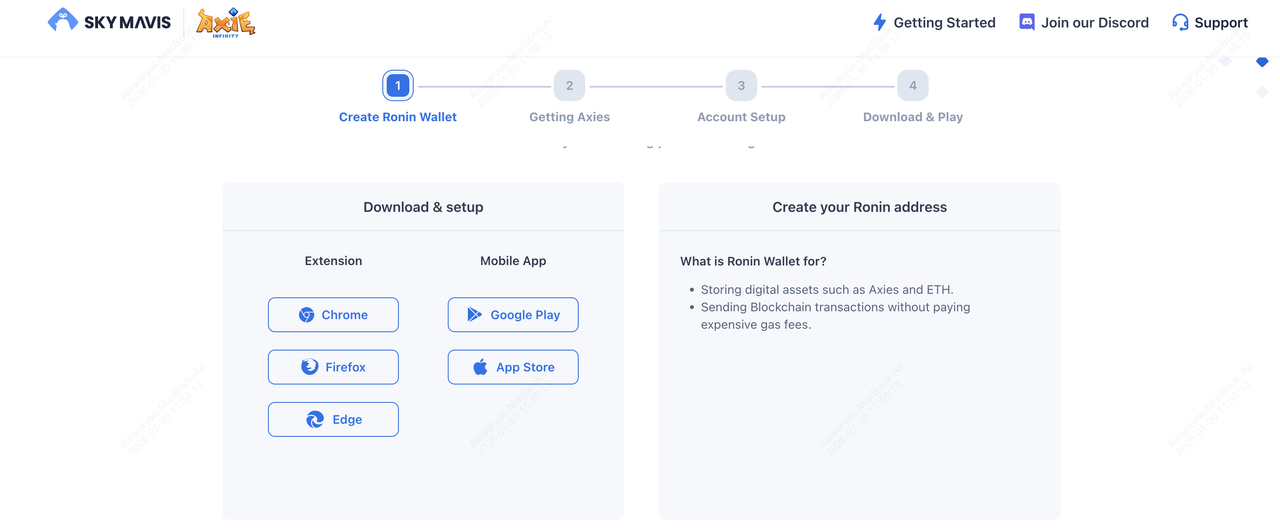
Task: Select step 1 Create Ronin Wallet
Action: (398, 86)
